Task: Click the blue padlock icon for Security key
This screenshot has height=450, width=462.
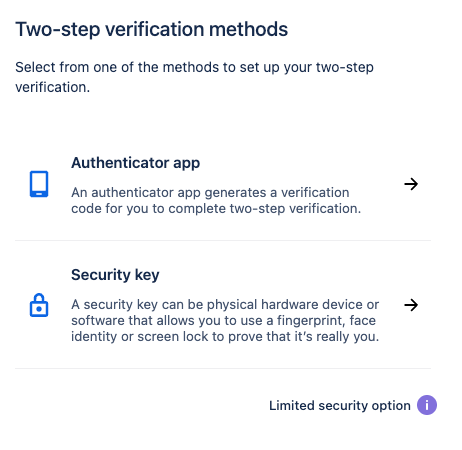Action: 39,305
